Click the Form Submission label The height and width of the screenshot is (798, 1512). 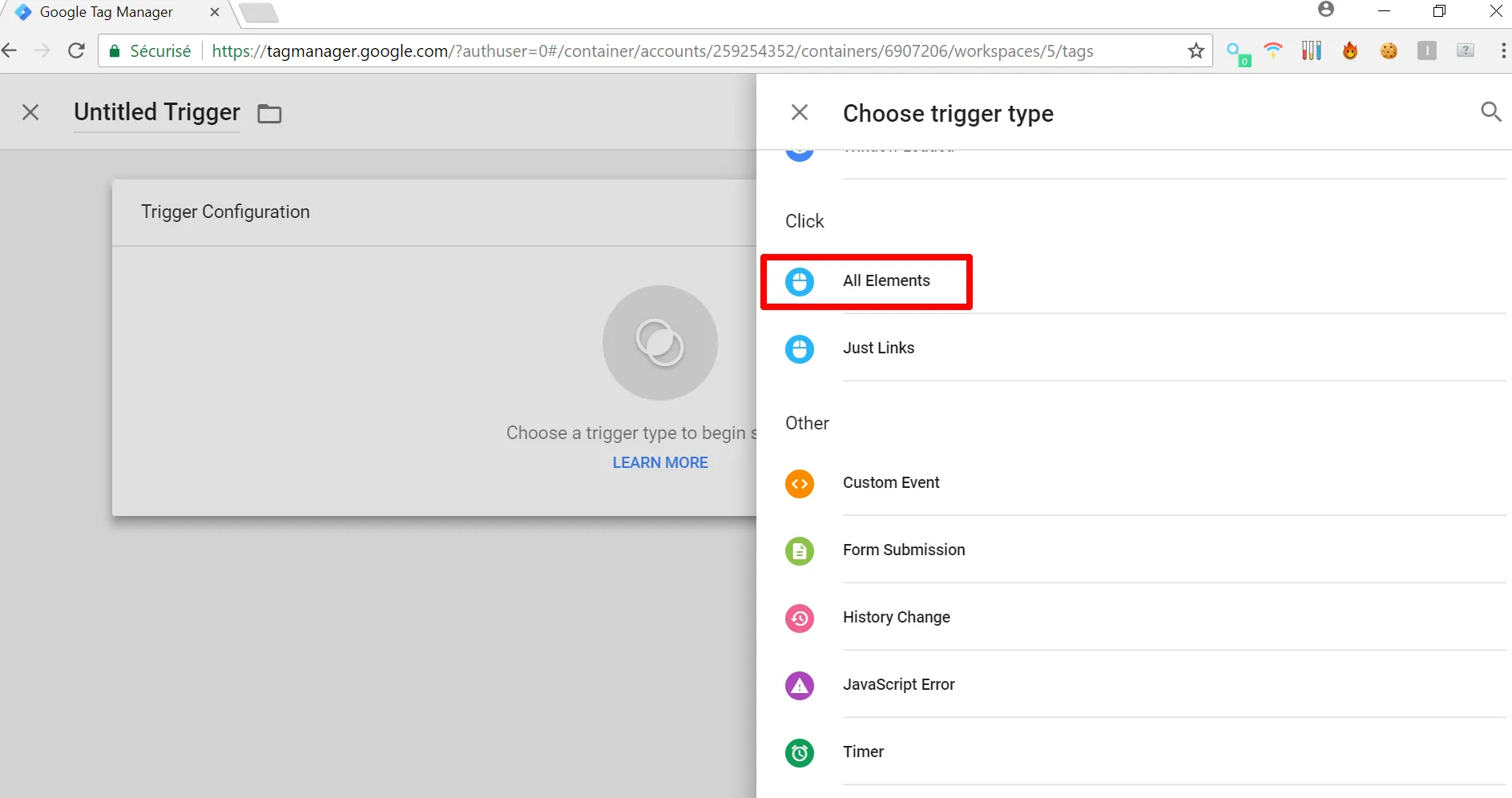pos(903,550)
